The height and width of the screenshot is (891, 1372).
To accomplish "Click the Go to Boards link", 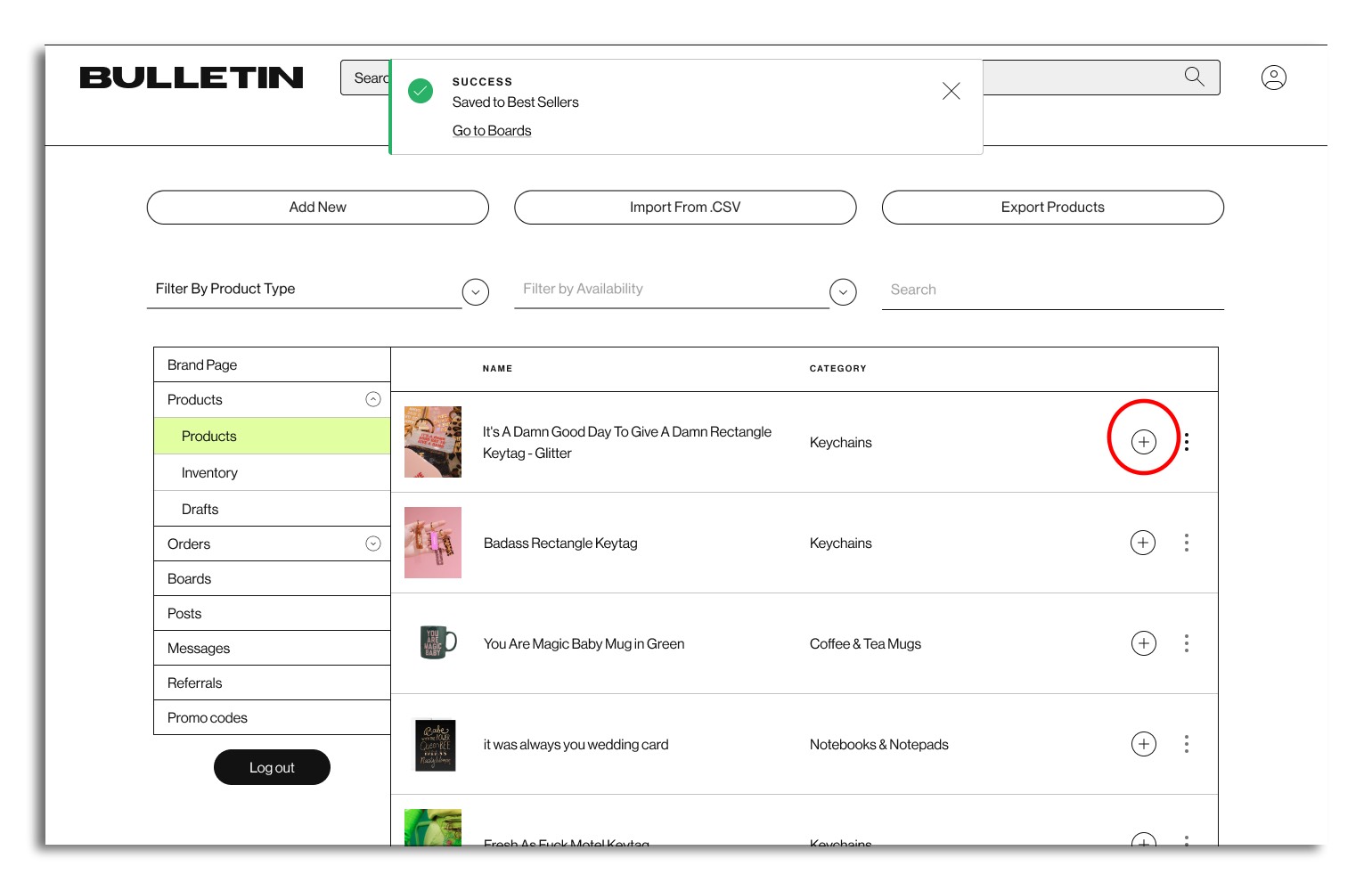I will [492, 131].
